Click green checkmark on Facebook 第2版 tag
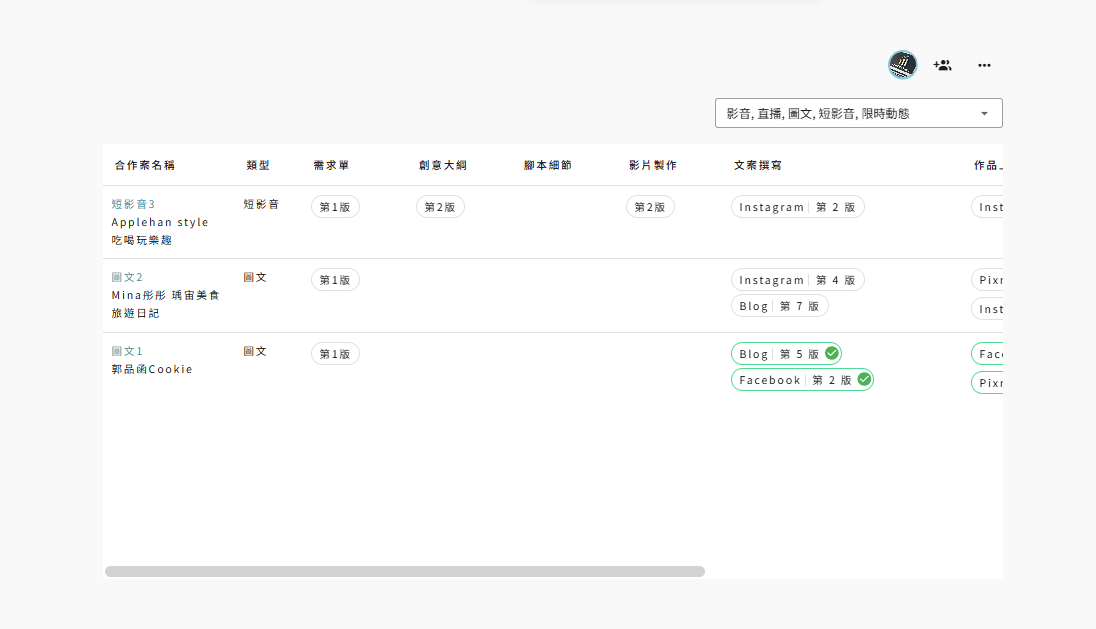Image resolution: width=1096 pixels, height=629 pixels. (x=863, y=380)
